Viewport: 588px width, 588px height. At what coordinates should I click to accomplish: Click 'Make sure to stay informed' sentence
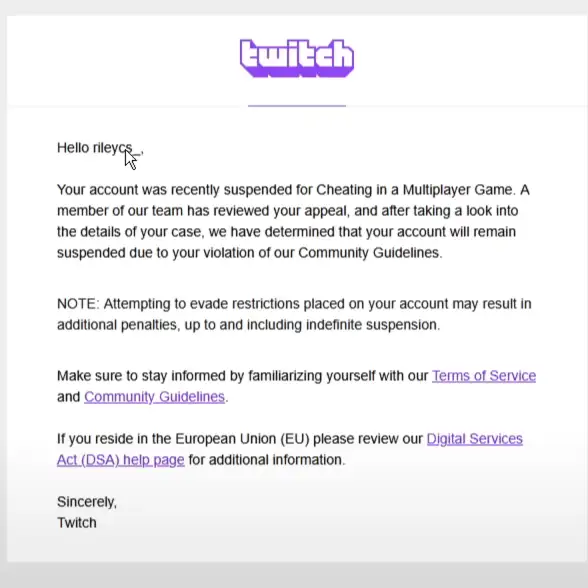coord(142,376)
